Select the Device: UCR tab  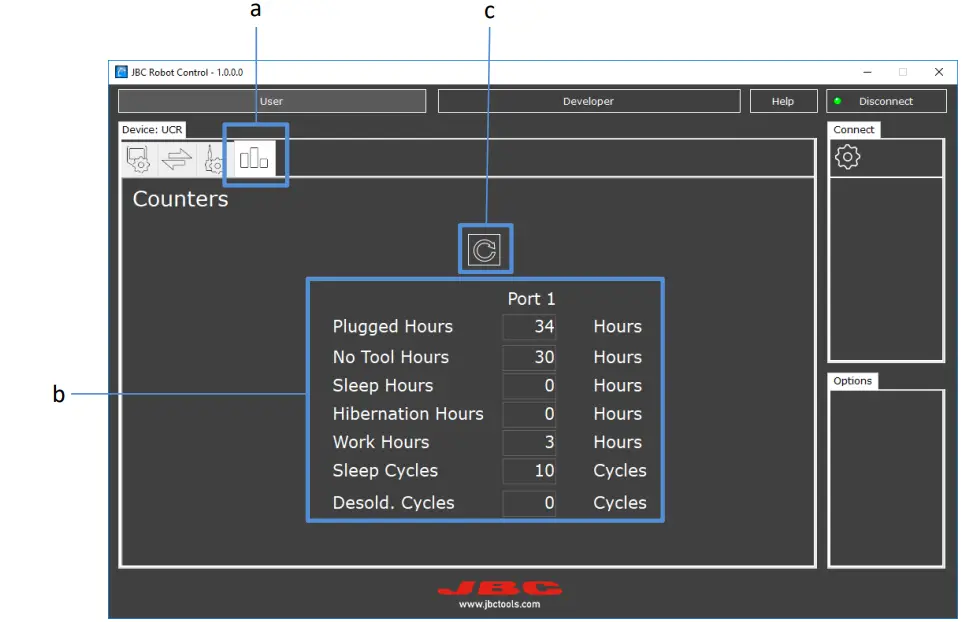152,129
